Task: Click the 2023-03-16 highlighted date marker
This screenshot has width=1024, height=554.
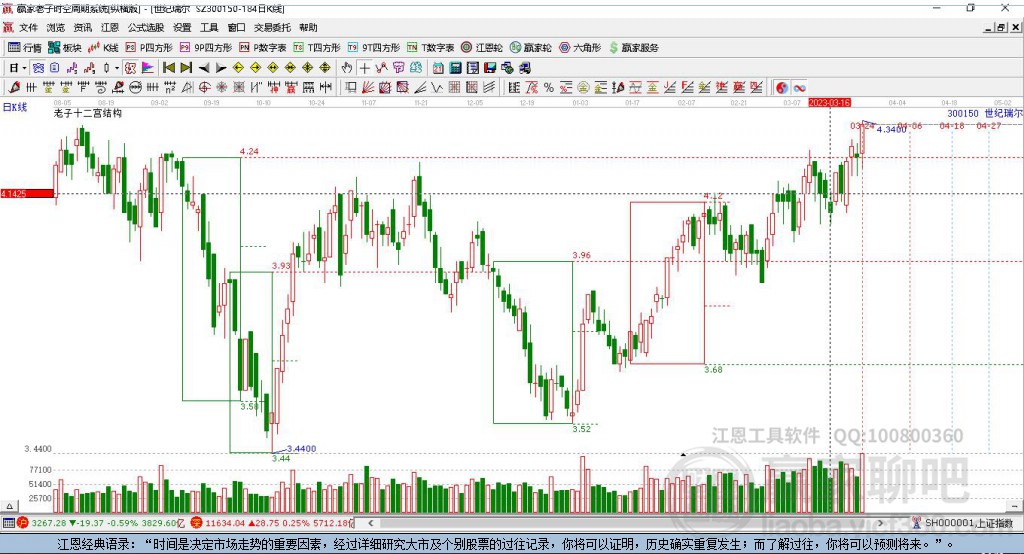Action: tap(829, 103)
